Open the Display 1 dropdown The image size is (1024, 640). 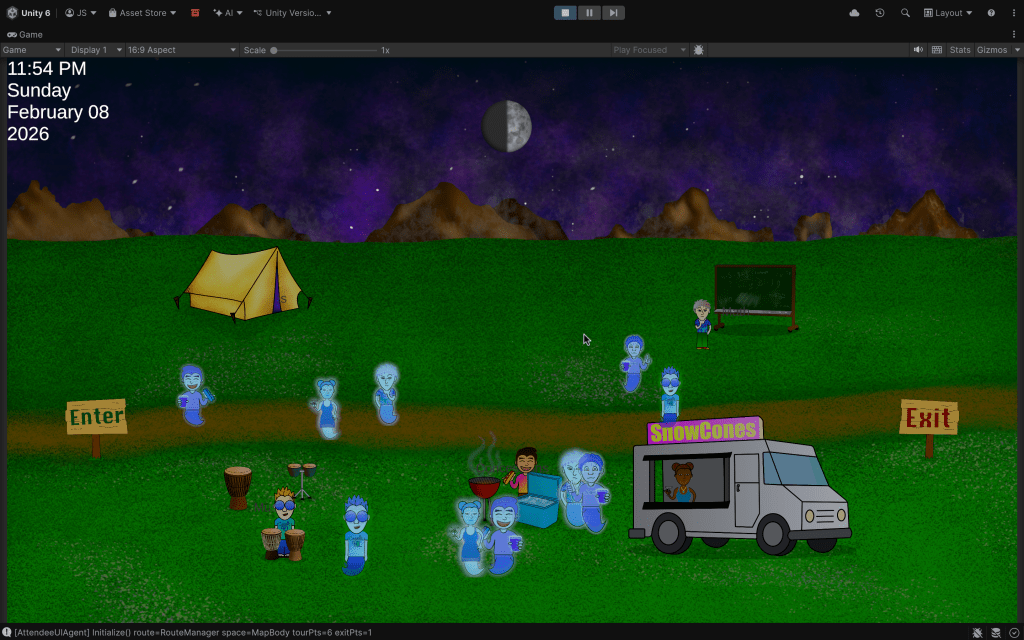click(96, 50)
